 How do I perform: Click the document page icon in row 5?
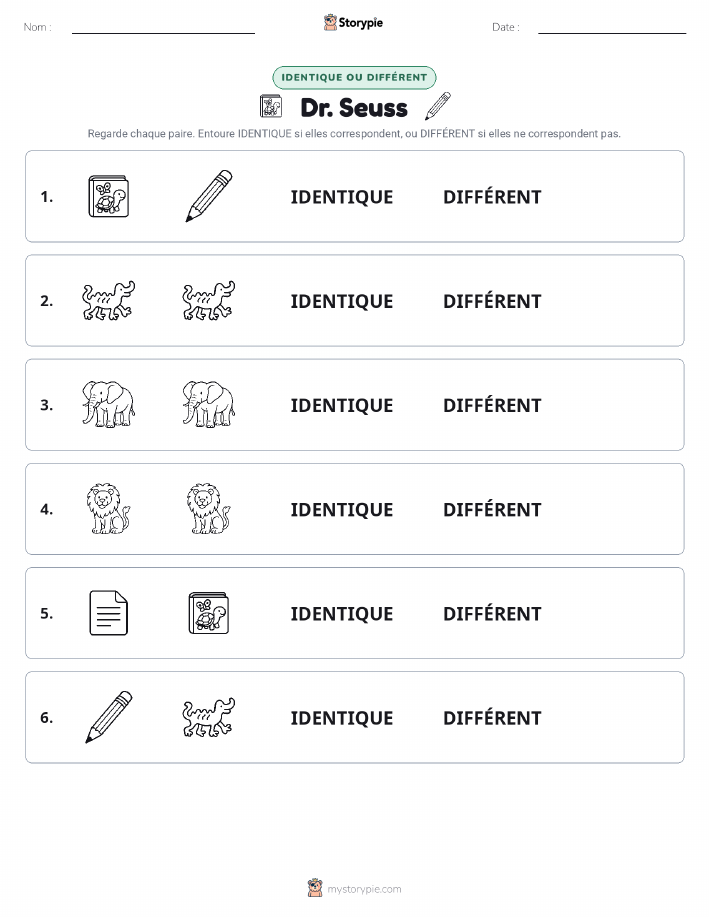point(108,613)
